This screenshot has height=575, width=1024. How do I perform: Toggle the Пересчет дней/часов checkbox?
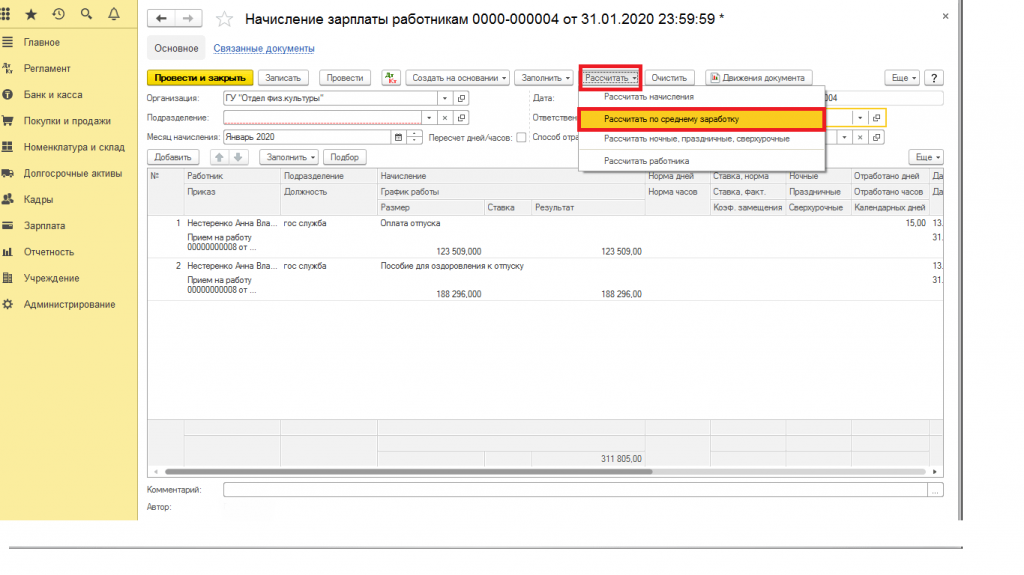521,137
